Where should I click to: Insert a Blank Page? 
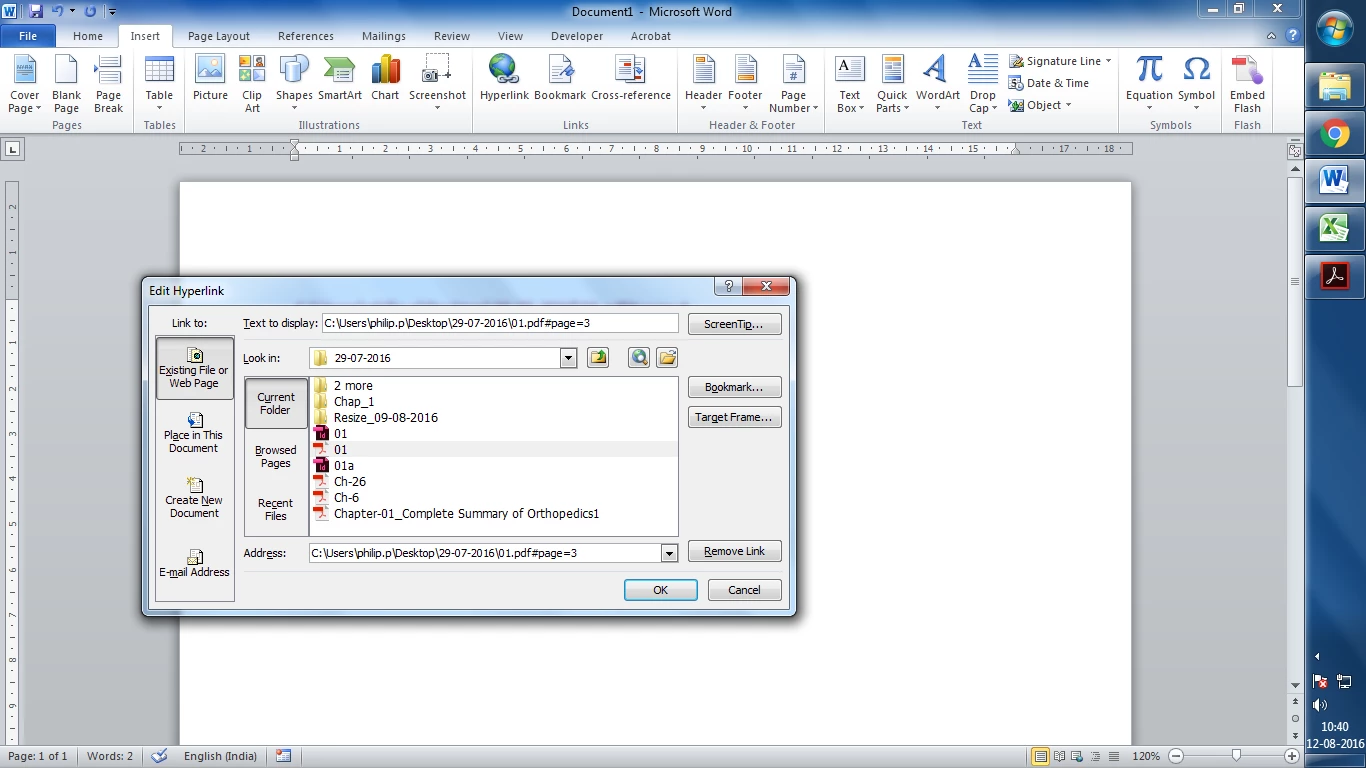point(67,85)
